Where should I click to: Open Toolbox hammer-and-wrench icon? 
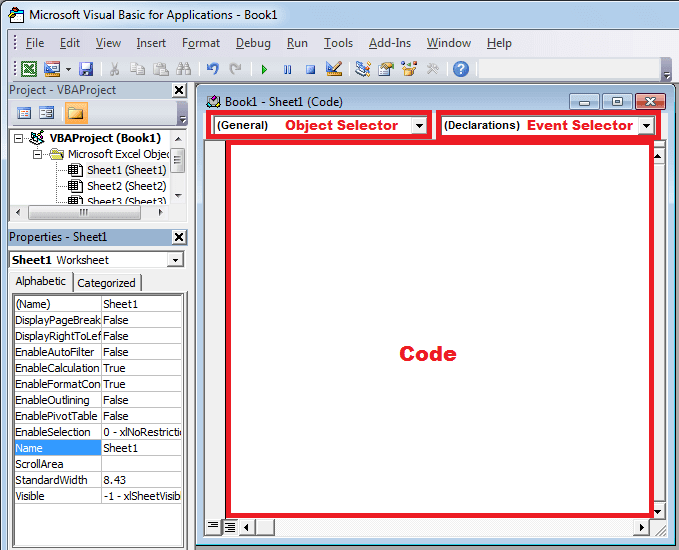[432, 69]
